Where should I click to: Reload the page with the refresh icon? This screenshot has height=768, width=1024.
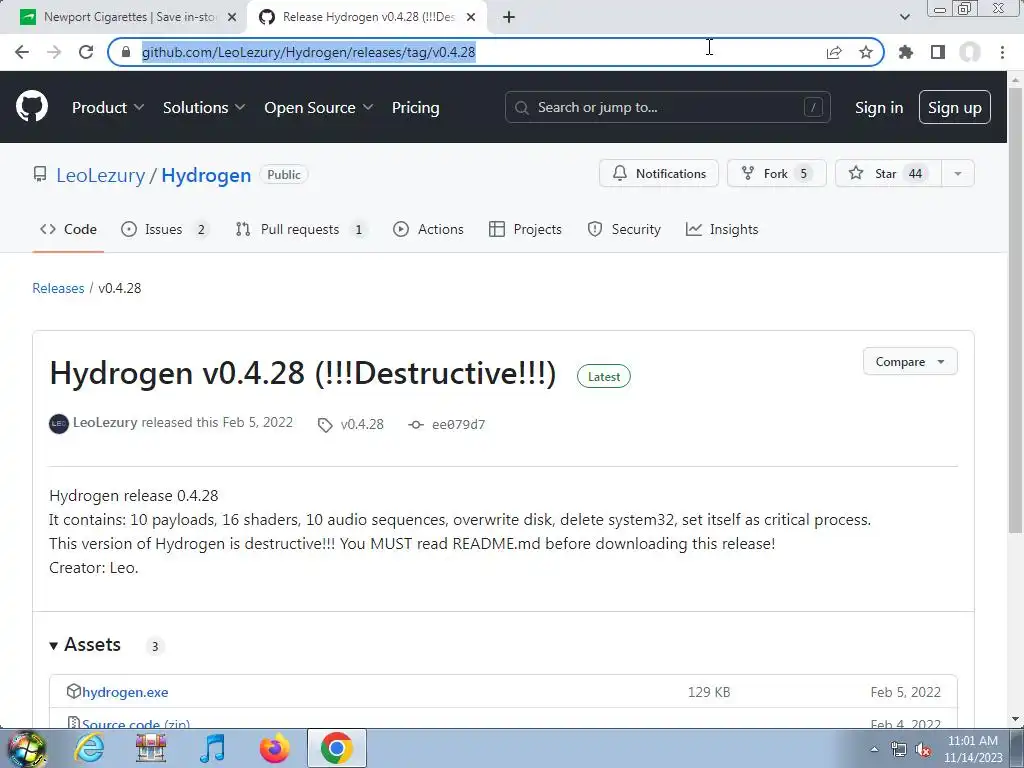(86, 52)
